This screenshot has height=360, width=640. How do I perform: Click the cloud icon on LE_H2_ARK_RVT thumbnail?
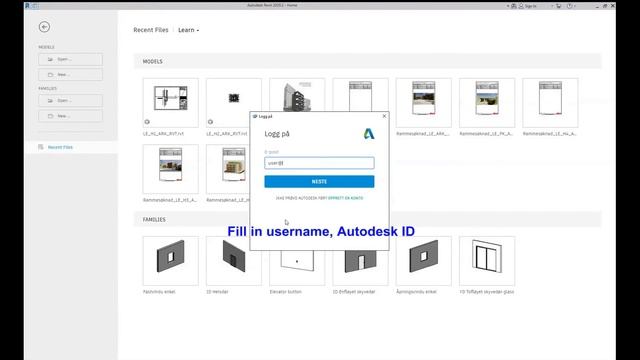pyautogui.click(x=210, y=122)
